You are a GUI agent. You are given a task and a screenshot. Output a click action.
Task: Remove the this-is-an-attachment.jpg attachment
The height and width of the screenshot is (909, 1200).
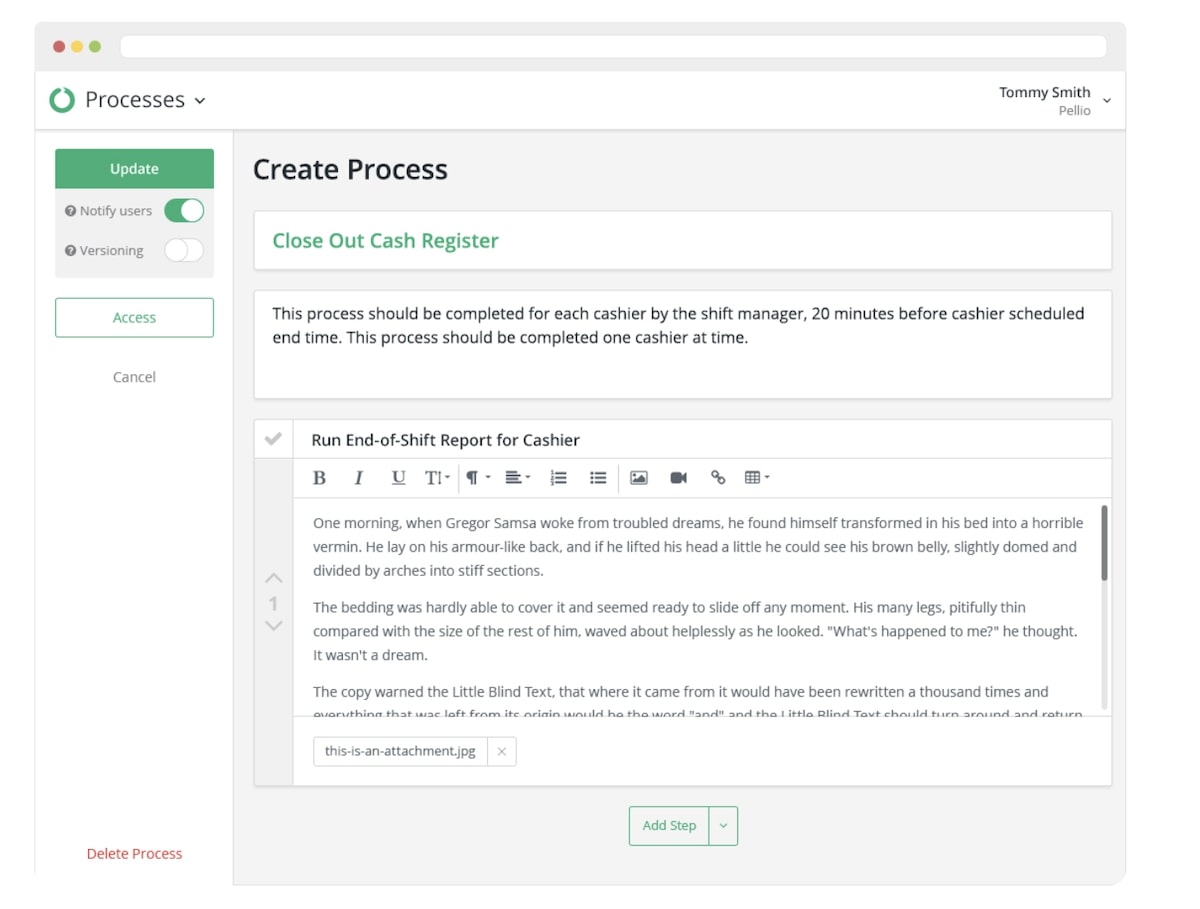(x=502, y=752)
